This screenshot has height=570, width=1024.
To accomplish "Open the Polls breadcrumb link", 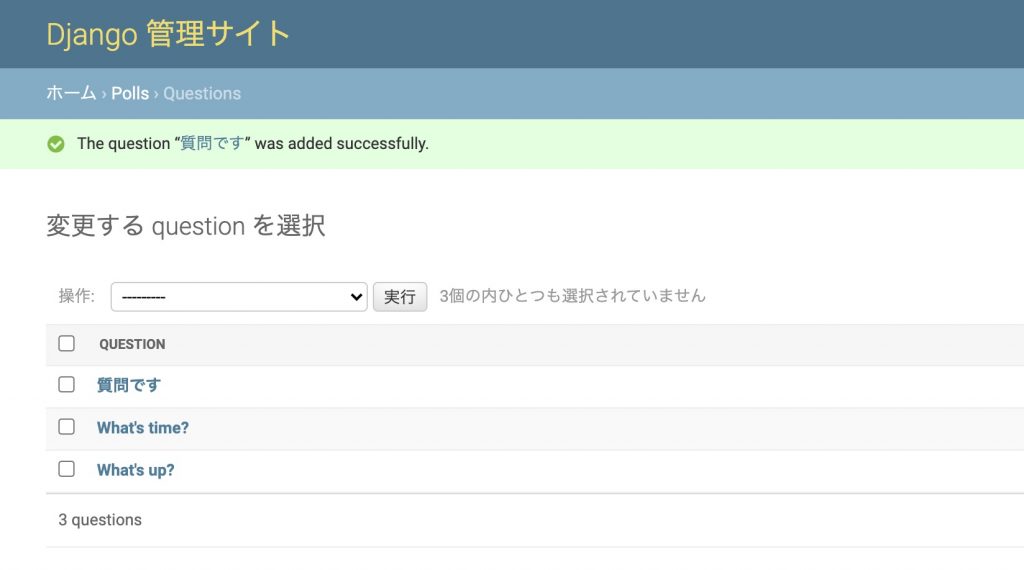I will coord(130,93).
